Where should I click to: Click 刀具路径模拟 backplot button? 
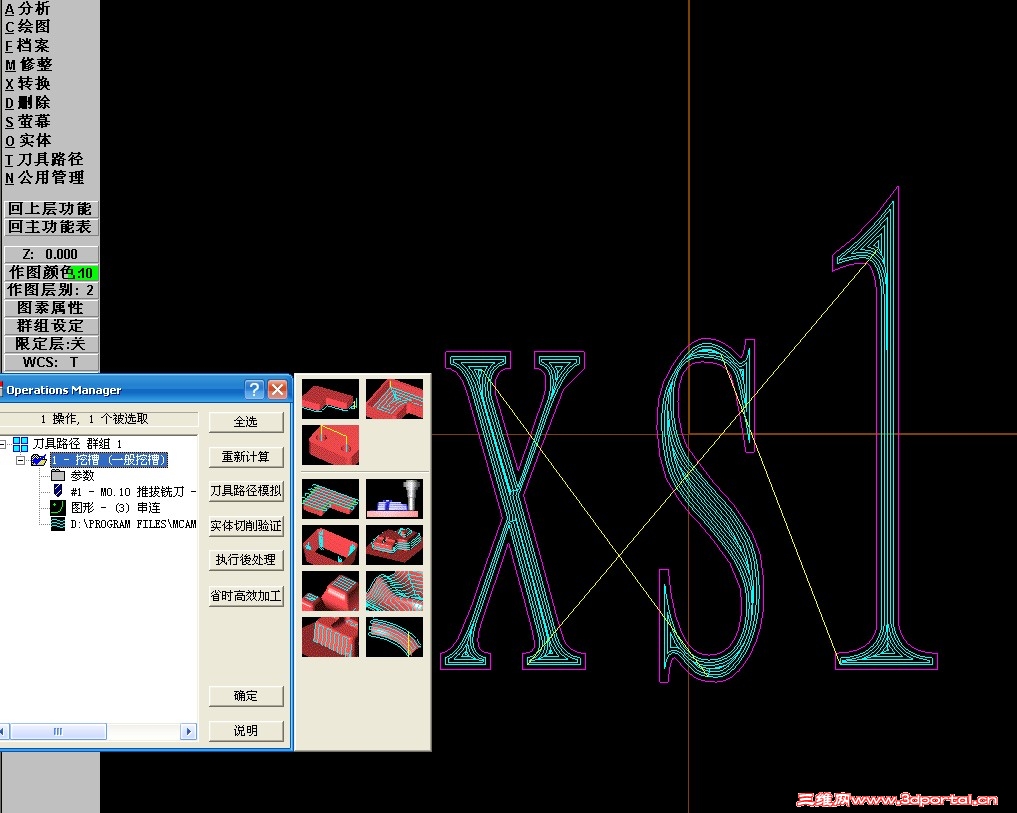pos(246,491)
